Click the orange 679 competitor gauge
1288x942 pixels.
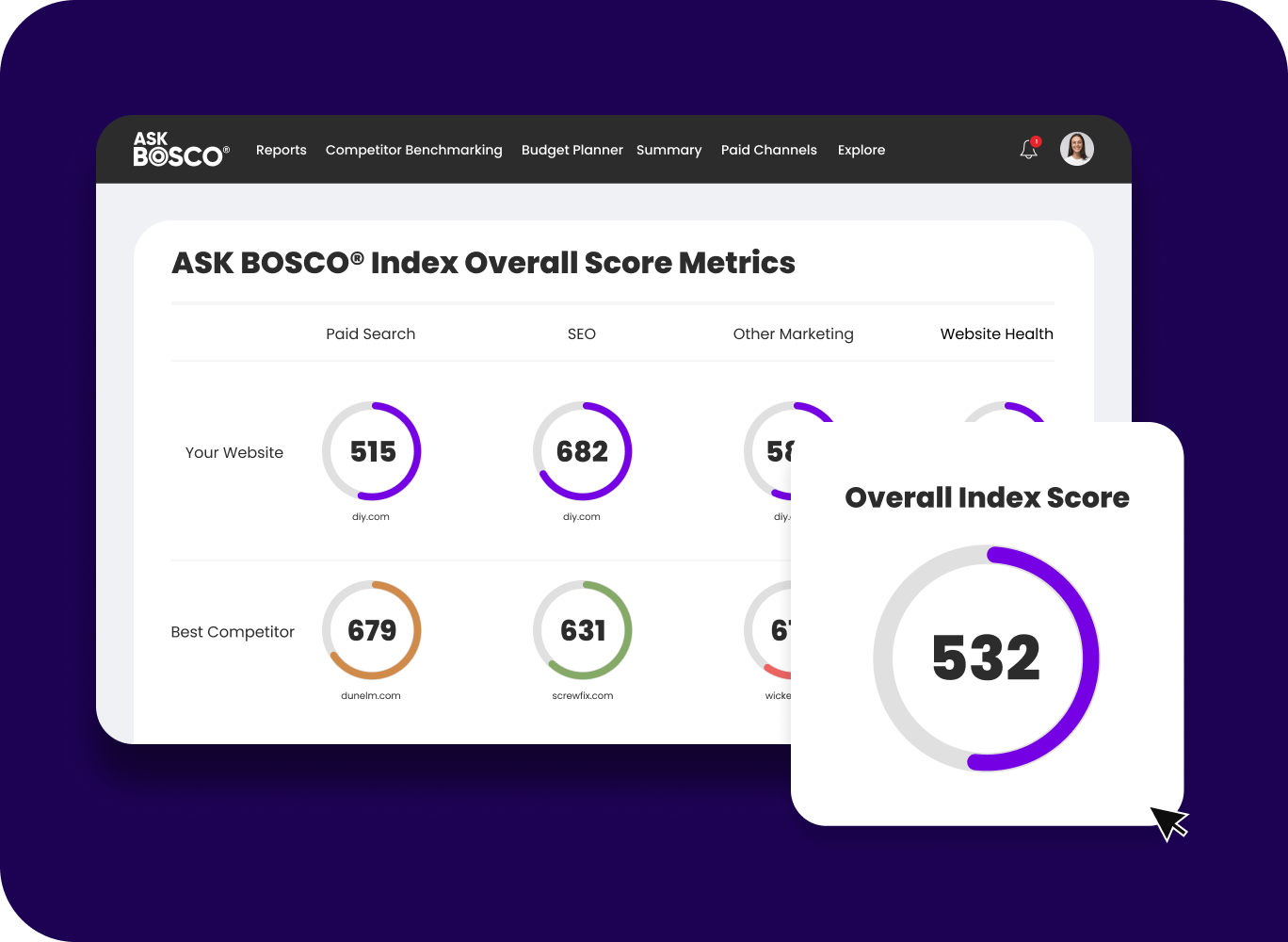[372, 630]
